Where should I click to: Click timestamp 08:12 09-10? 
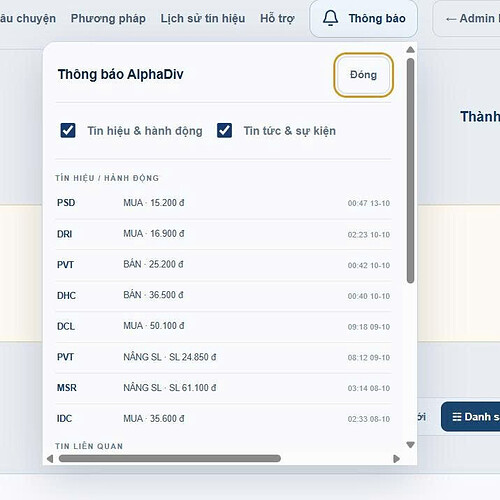pos(369,357)
